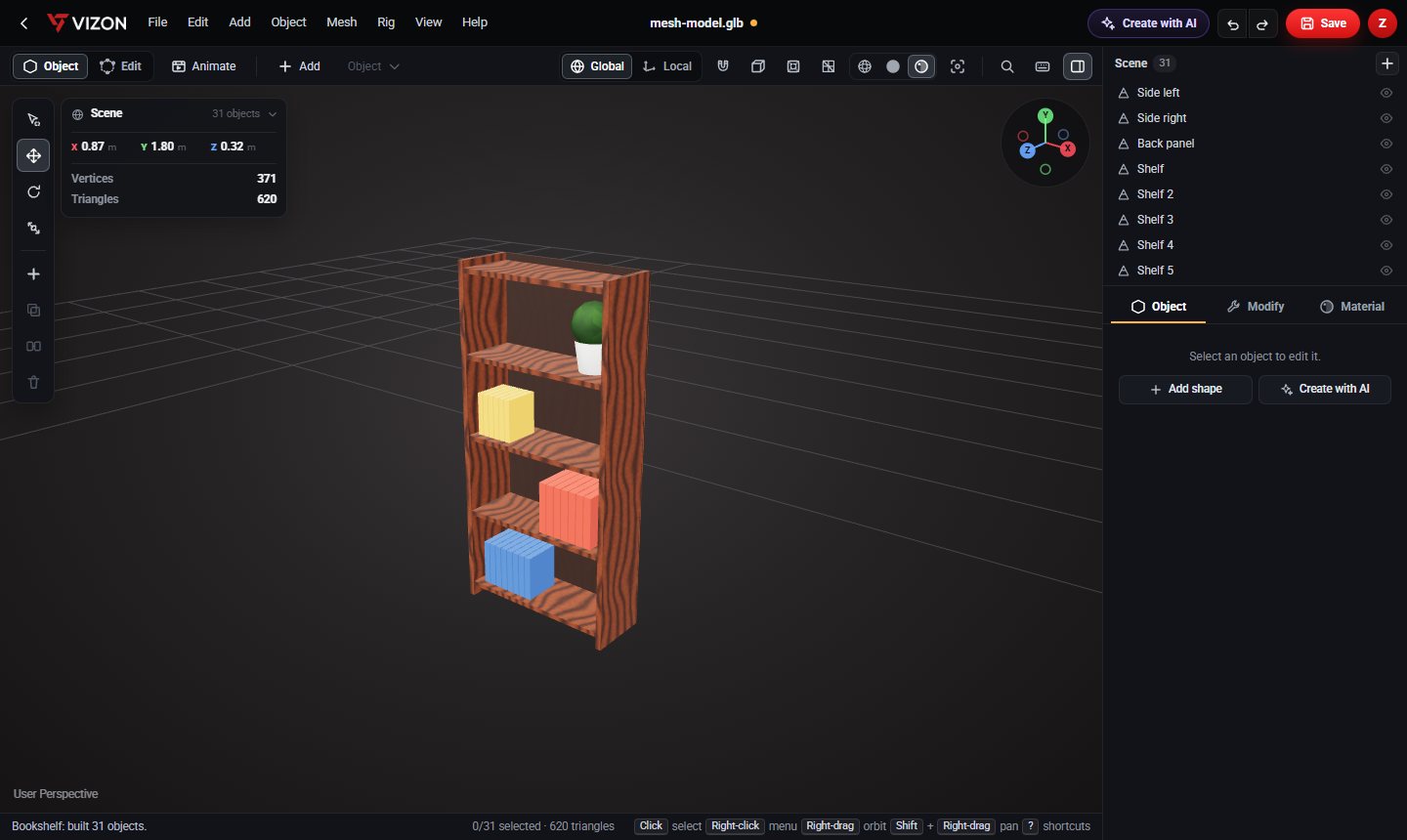The height and width of the screenshot is (840, 1407).
Task: Toggle visibility of Back panel
Action: 1386,144
